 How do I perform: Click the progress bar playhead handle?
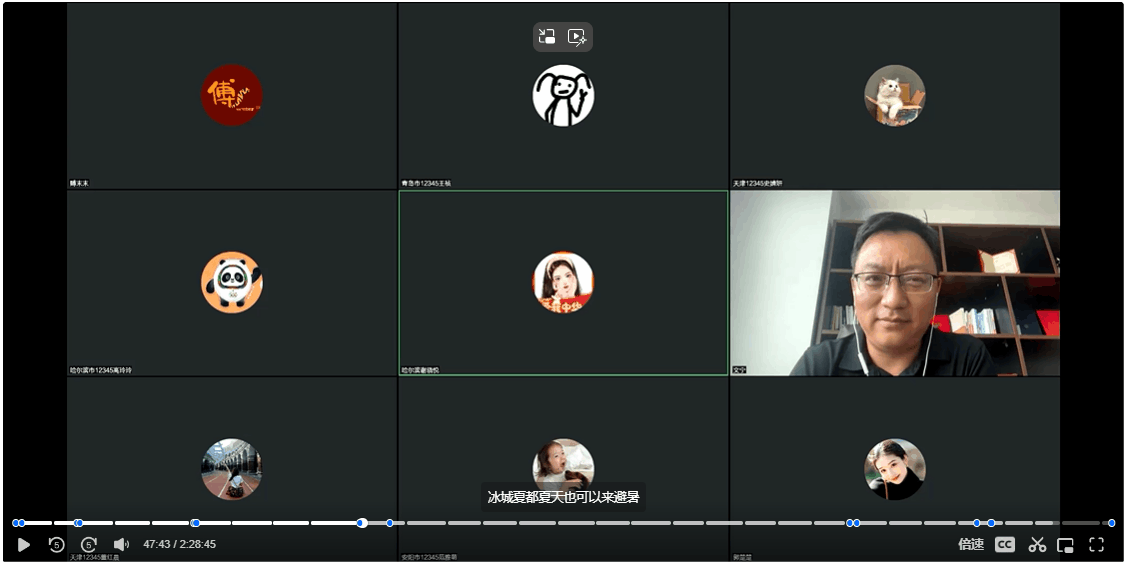click(x=362, y=522)
